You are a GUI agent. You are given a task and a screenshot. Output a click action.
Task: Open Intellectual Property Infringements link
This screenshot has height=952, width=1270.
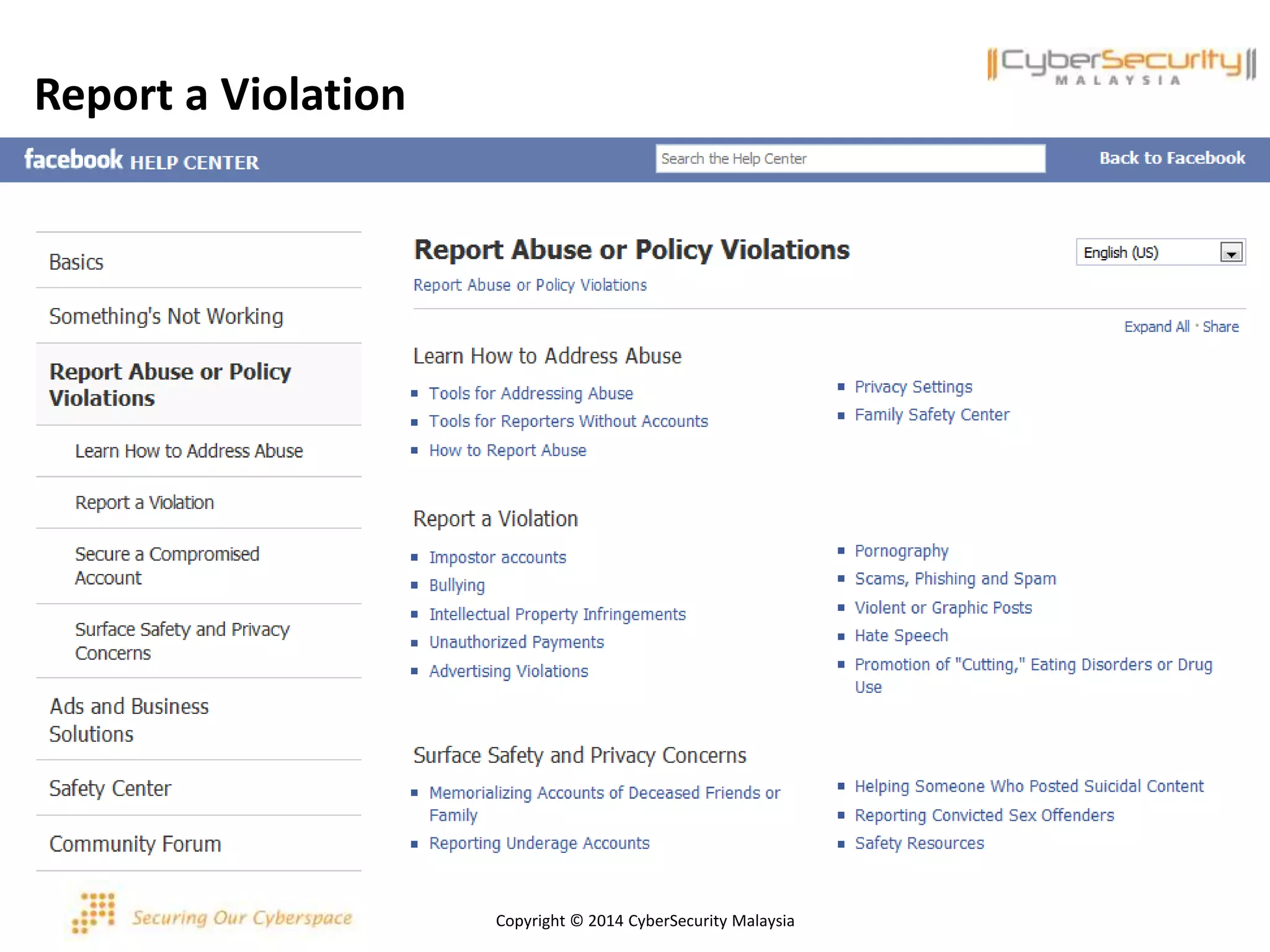point(557,614)
